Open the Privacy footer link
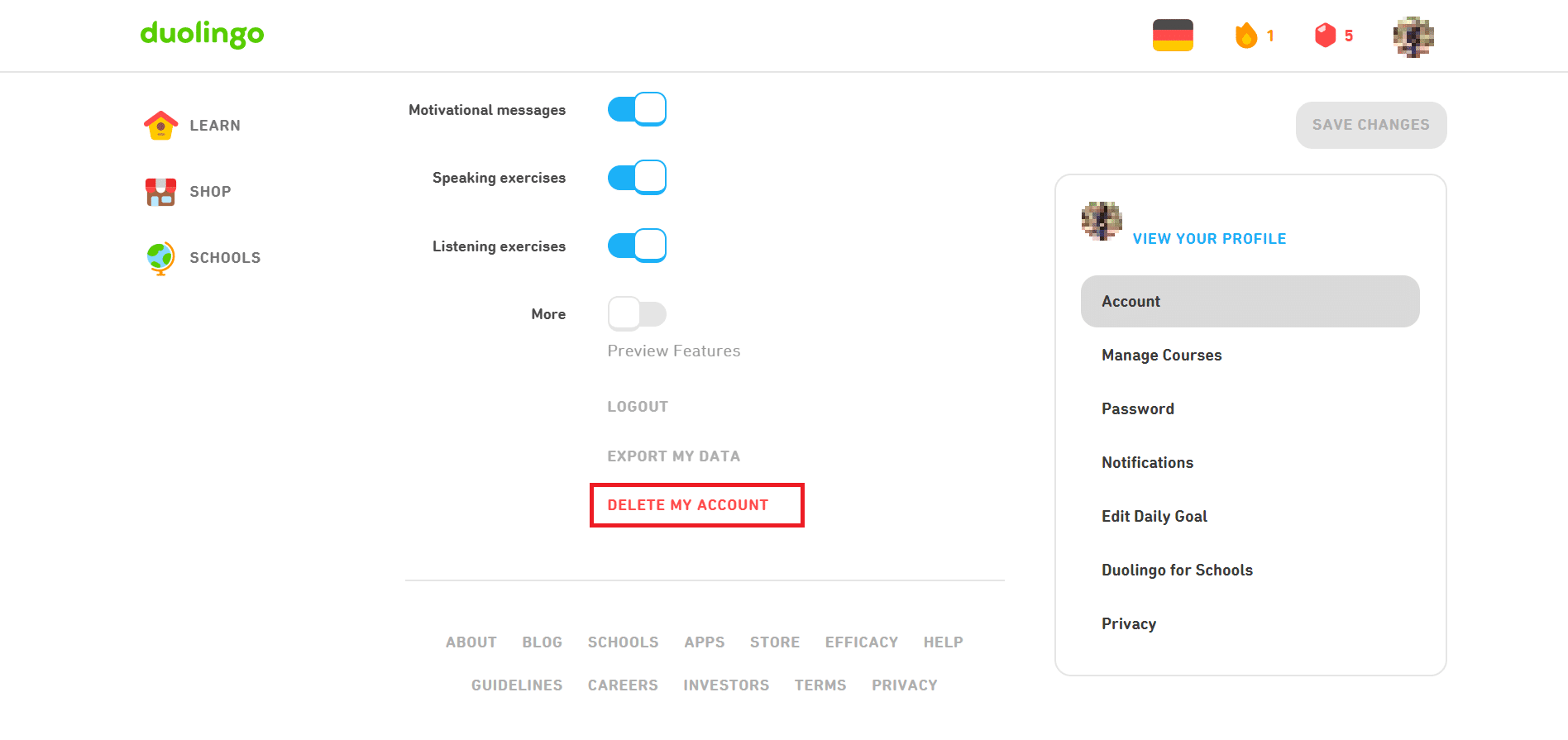The height and width of the screenshot is (740, 1568). pos(905,685)
